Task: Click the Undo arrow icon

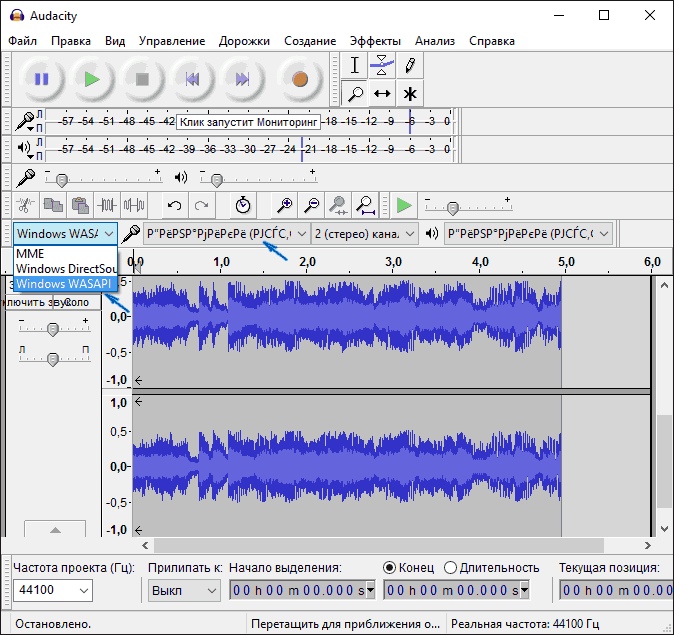Action: [x=174, y=205]
